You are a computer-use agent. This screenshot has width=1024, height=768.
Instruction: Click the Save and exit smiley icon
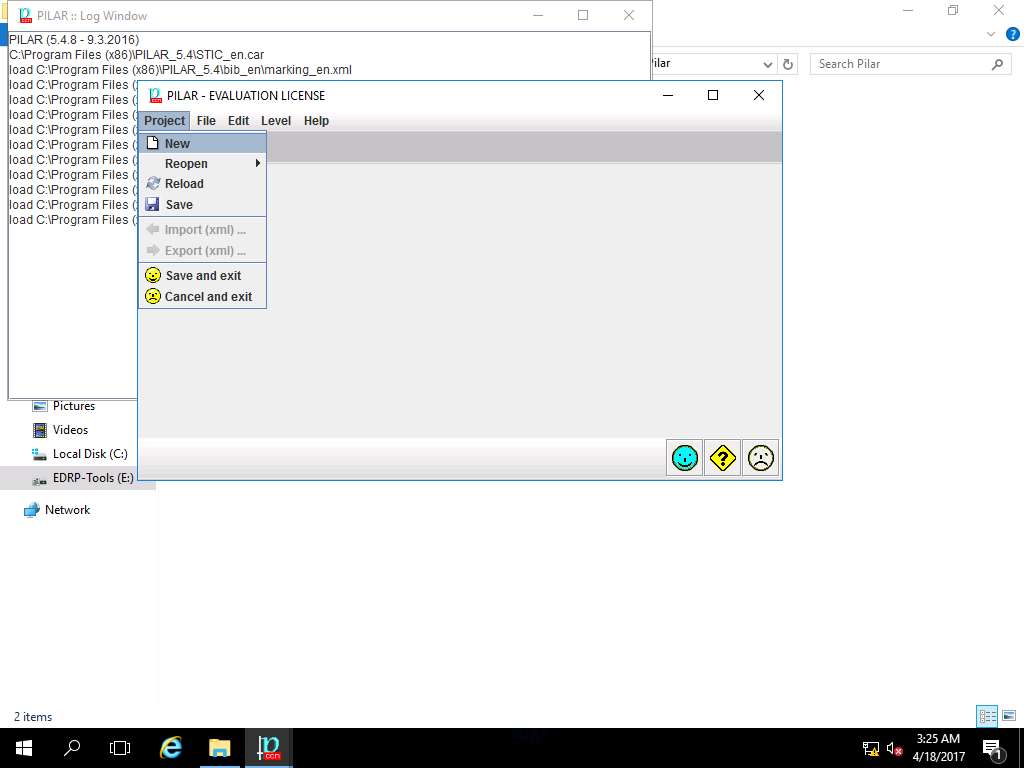pos(153,276)
